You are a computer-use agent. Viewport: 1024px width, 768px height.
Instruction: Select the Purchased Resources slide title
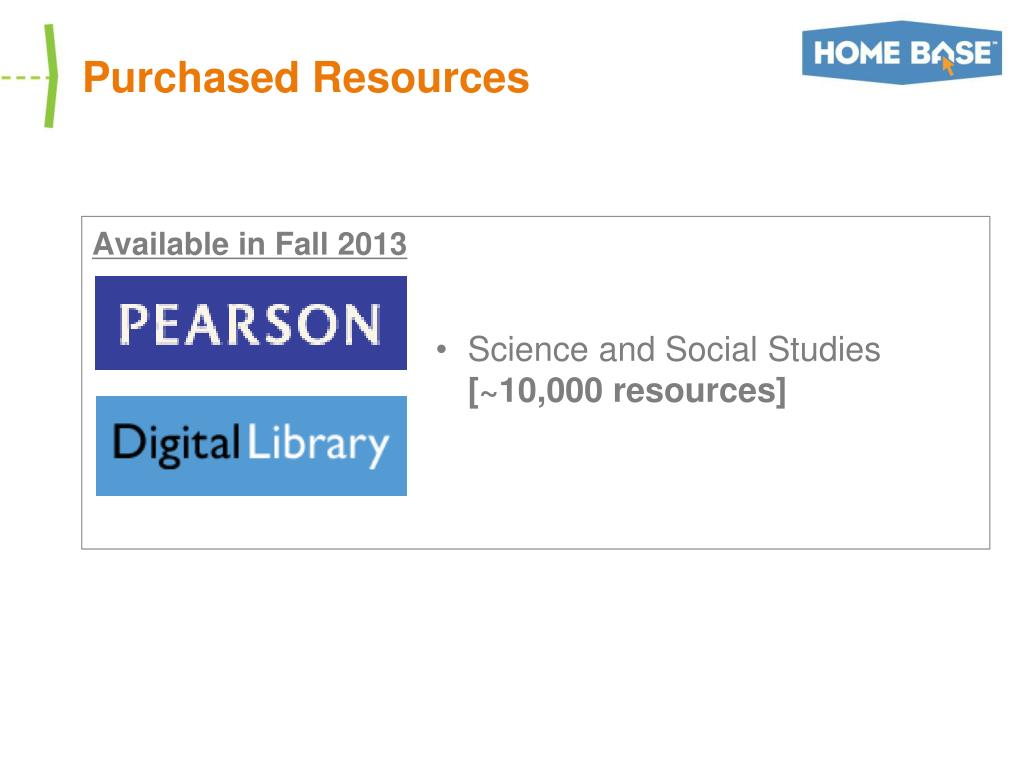pos(306,78)
